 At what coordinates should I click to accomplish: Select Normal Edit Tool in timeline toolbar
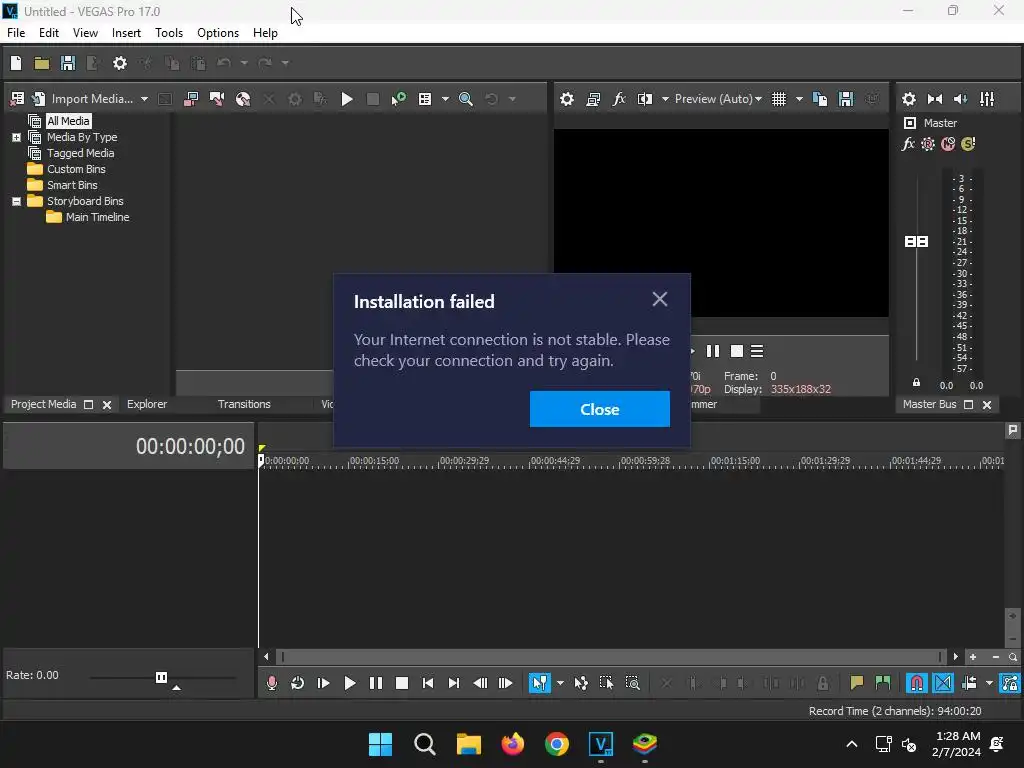539,683
